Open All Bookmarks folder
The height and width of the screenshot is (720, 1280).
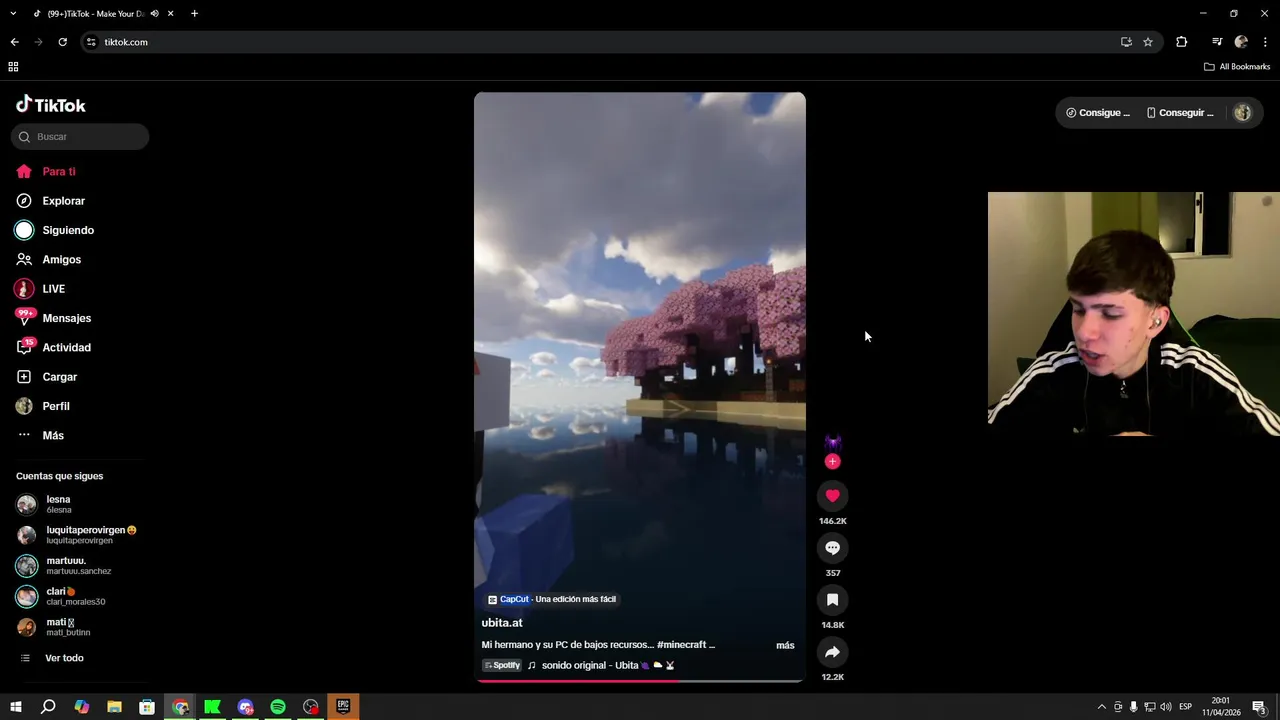click(1237, 67)
